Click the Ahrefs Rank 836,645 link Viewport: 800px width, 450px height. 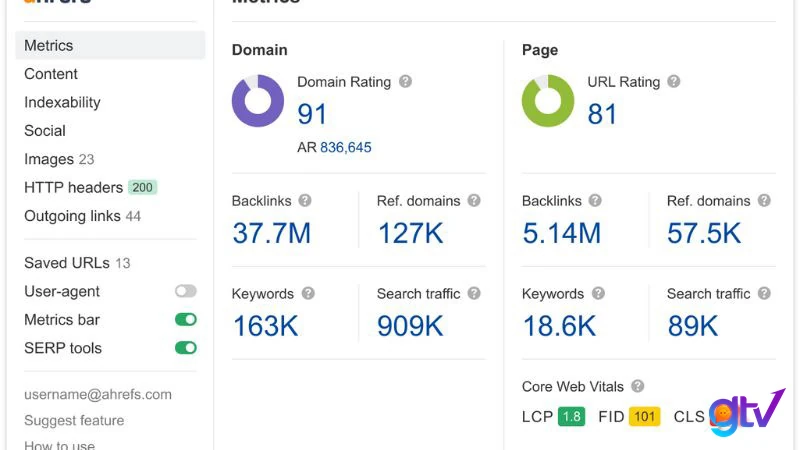coord(345,147)
